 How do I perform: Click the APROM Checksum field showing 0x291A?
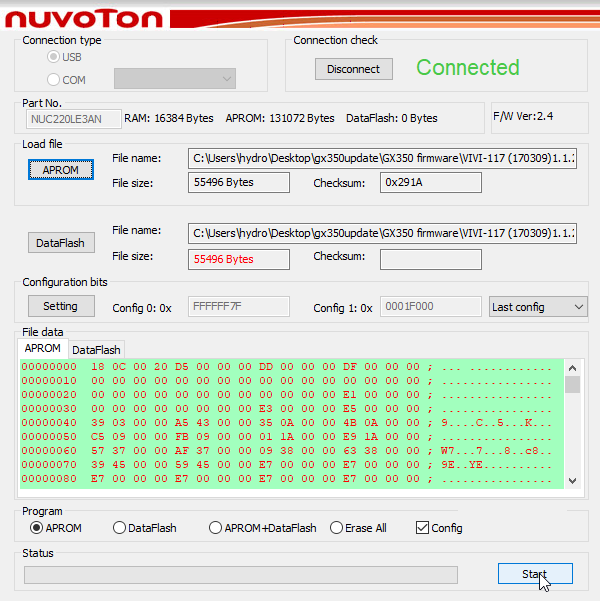pyautogui.click(x=430, y=183)
